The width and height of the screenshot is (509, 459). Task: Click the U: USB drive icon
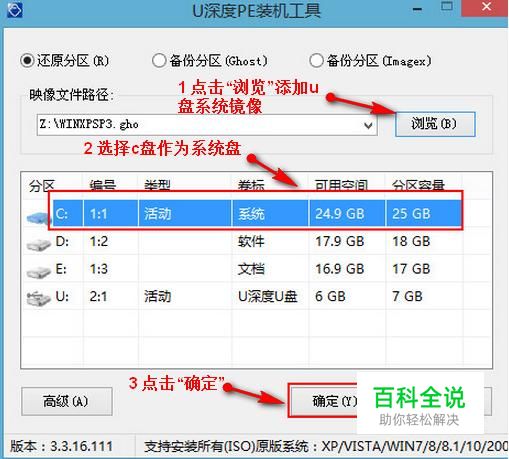pos(39,299)
